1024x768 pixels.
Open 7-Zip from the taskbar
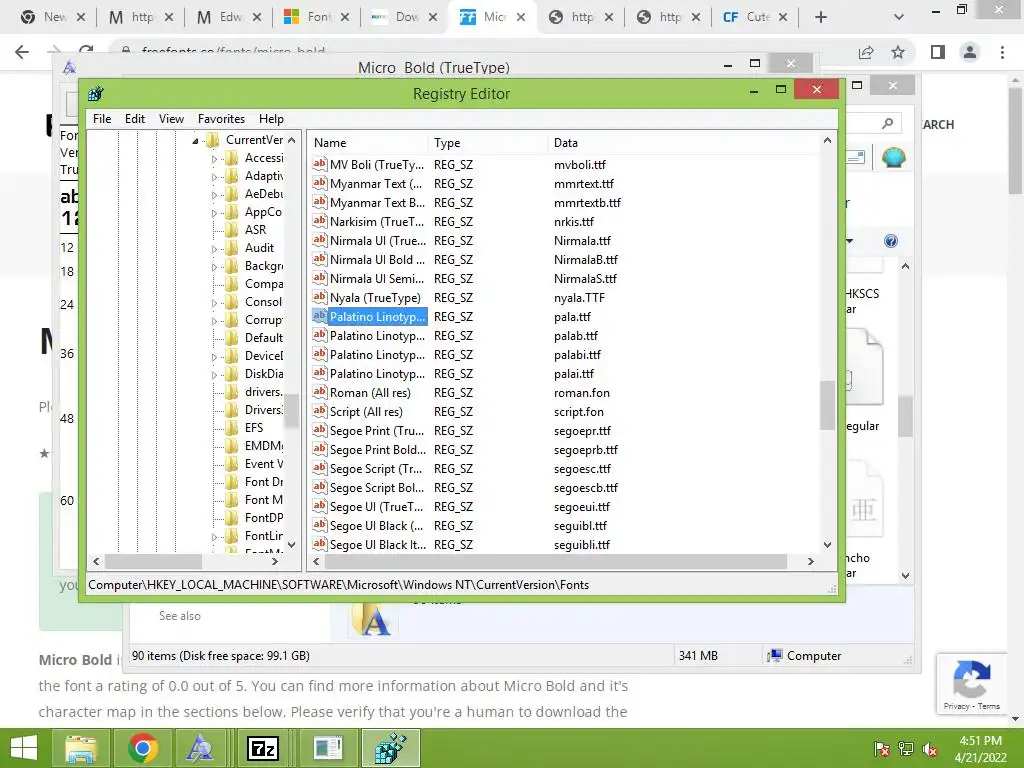(x=263, y=748)
